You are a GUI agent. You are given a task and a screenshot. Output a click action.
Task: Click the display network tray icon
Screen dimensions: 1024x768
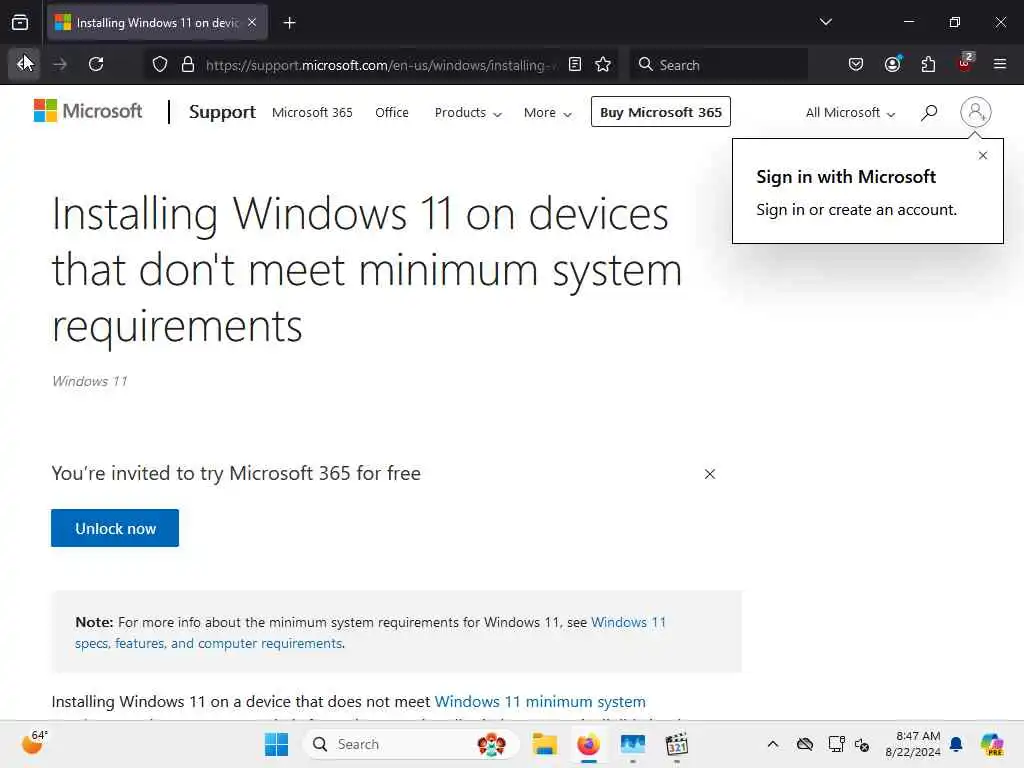836,744
